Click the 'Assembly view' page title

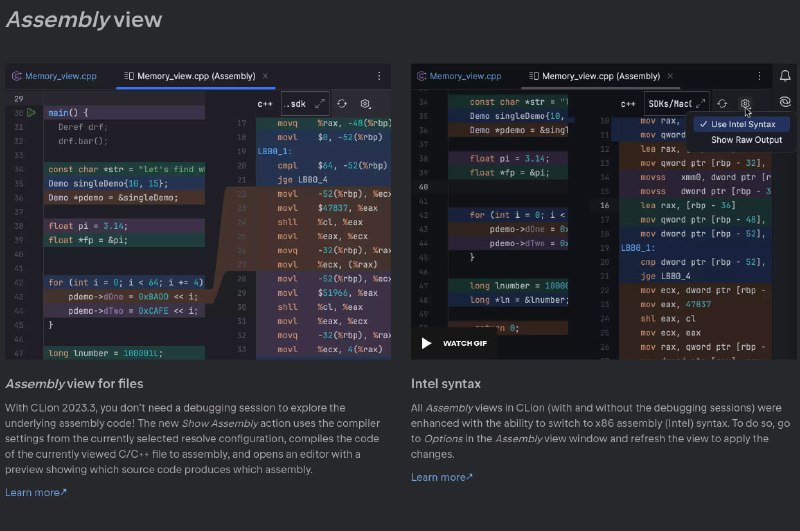coord(84,20)
